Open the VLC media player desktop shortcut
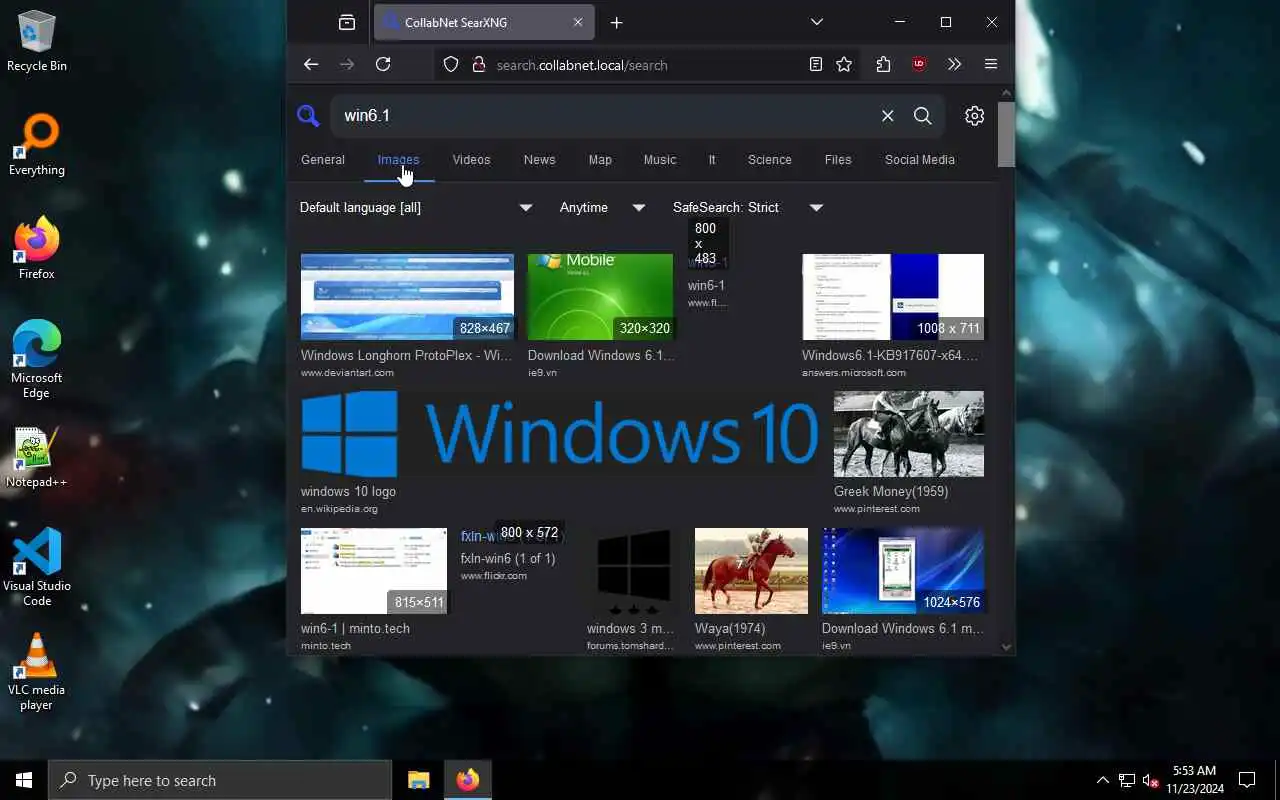The width and height of the screenshot is (1280, 800). point(37,671)
